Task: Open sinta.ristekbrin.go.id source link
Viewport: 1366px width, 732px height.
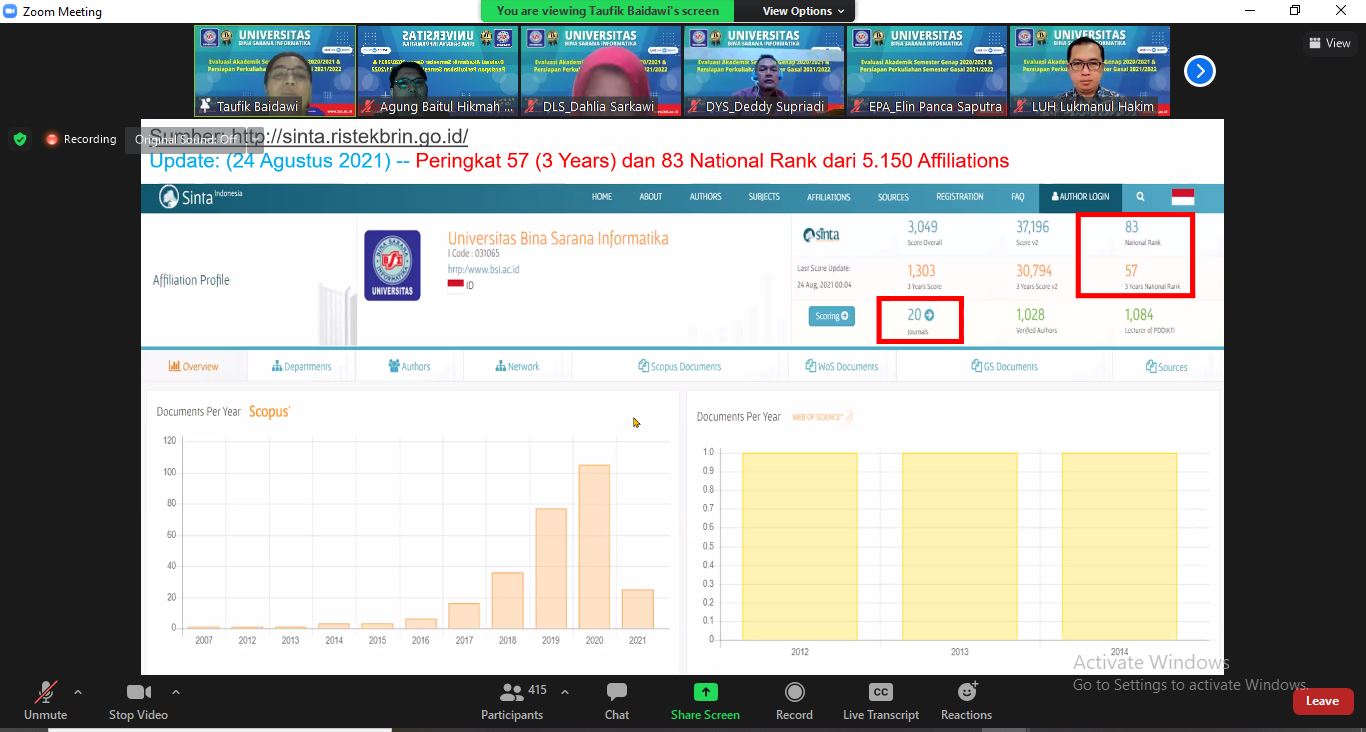Action: (x=349, y=136)
